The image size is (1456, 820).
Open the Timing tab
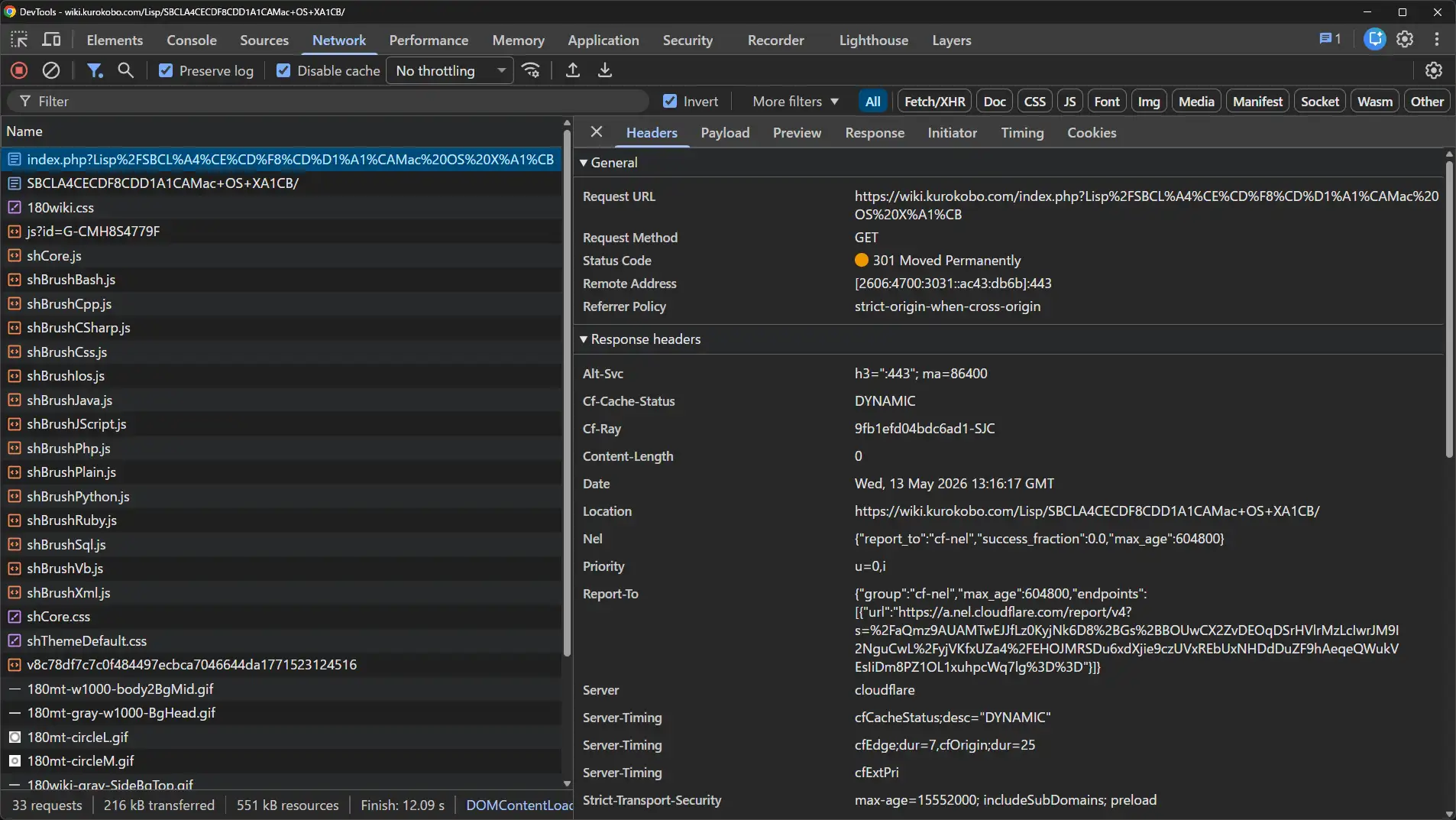(x=1022, y=132)
